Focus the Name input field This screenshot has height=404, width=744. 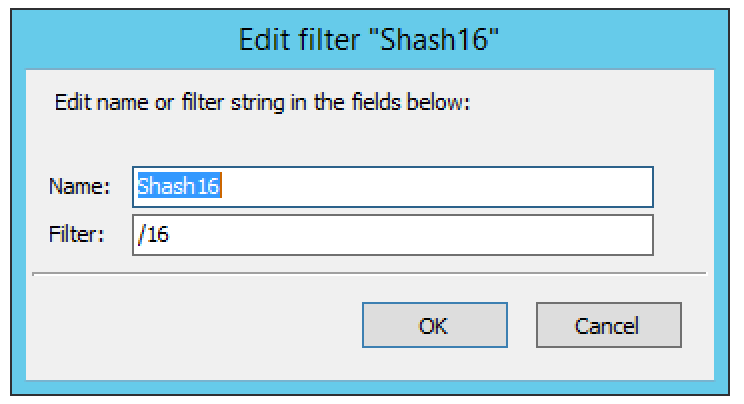coord(393,187)
